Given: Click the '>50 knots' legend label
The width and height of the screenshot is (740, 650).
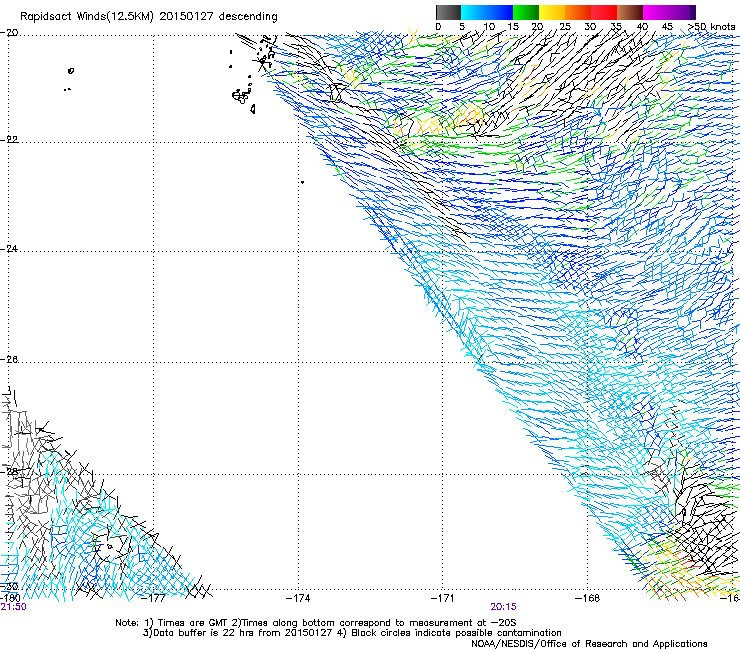Looking at the screenshot, I should click(711, 26).
